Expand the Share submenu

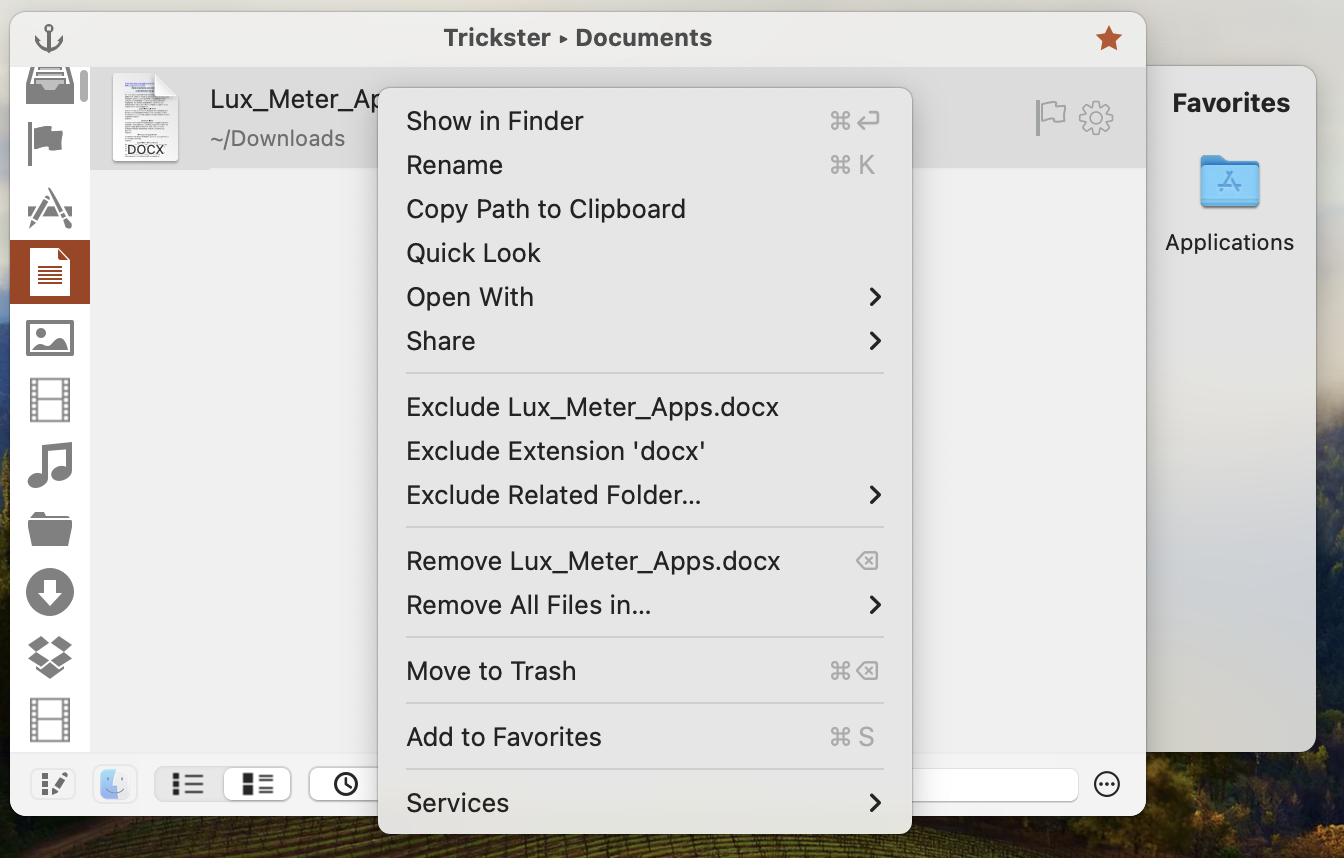pyautogui.click(x=645, y=341)
